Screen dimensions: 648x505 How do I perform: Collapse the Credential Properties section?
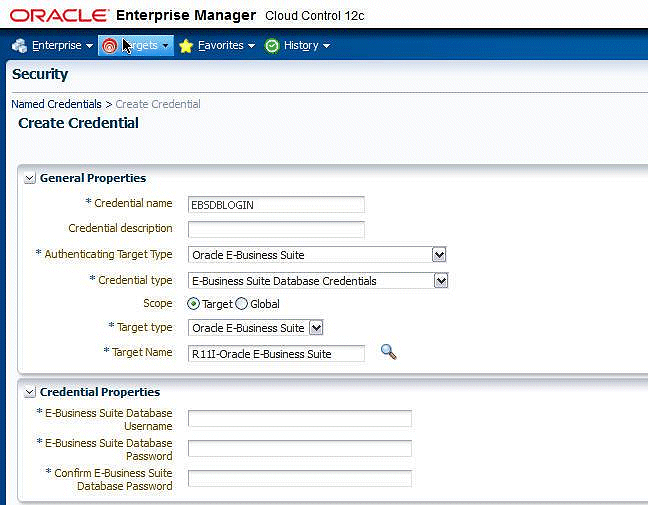click(x=30, y=392)
